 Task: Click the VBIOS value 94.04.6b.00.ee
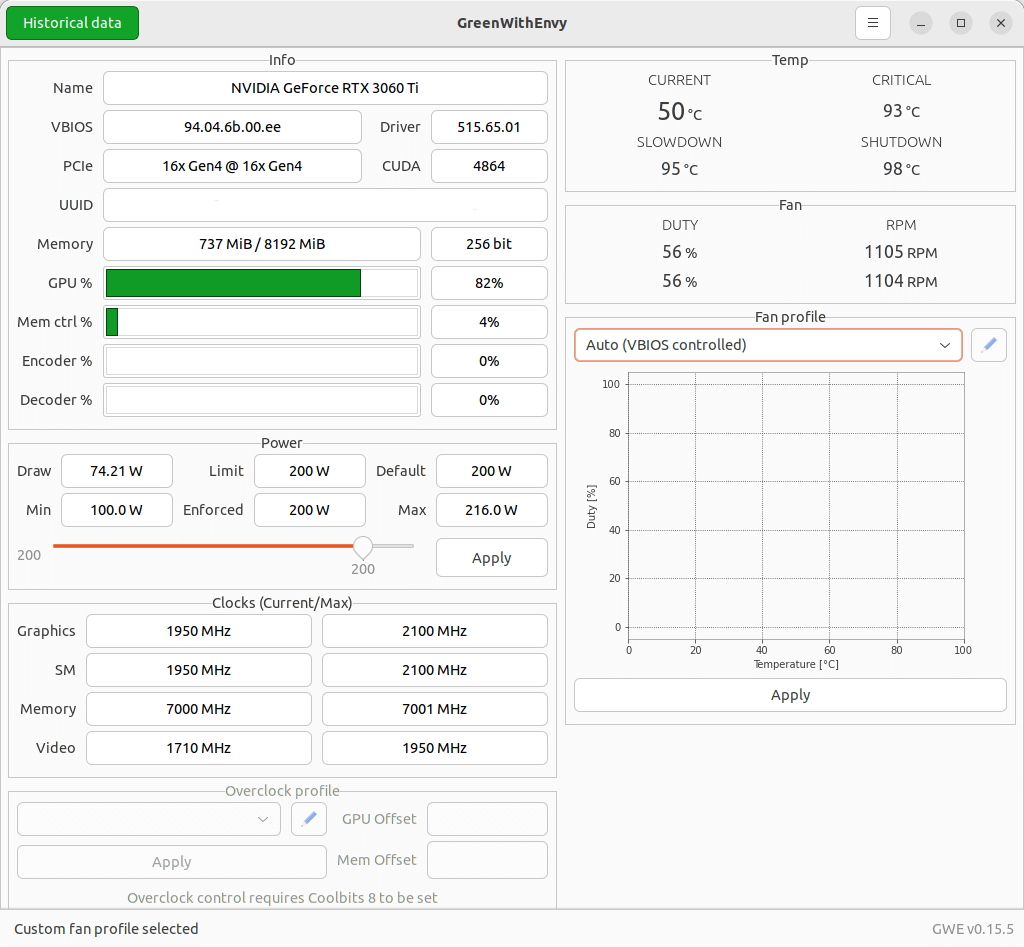(232, 127)
